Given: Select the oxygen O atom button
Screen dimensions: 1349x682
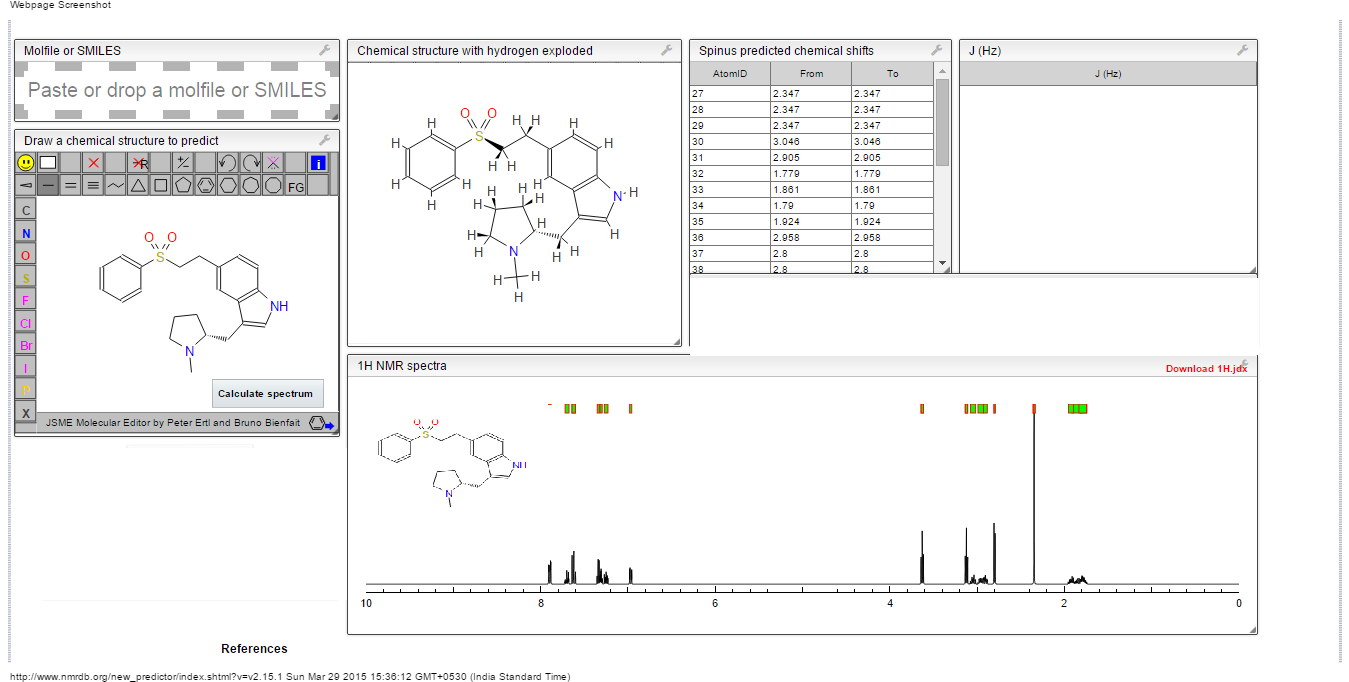Looking at the screenshot, I should (x=26, y=255).
